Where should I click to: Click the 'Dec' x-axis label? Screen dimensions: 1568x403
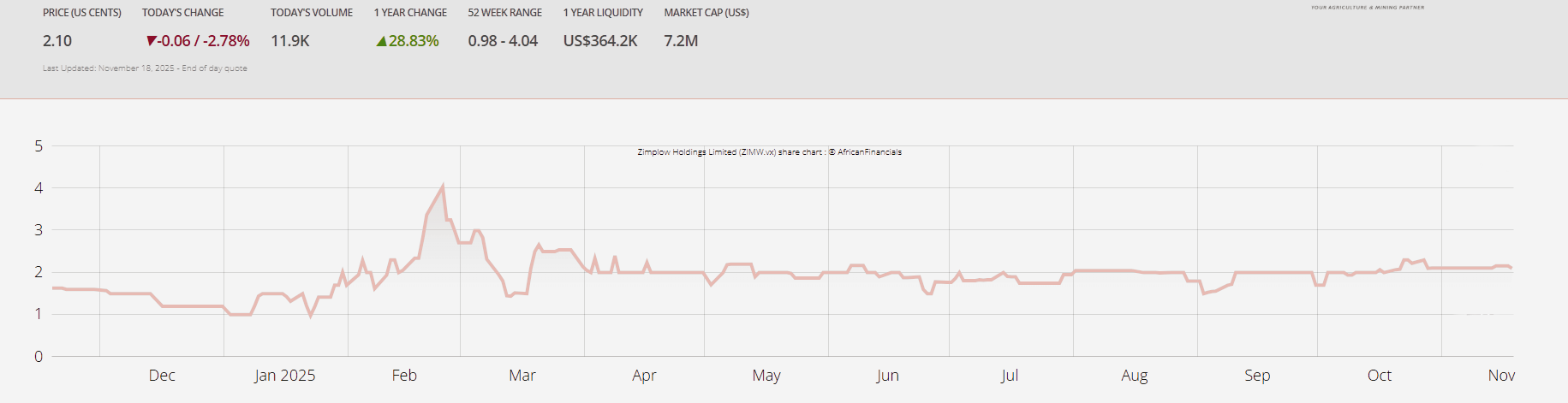pos(162,376)
